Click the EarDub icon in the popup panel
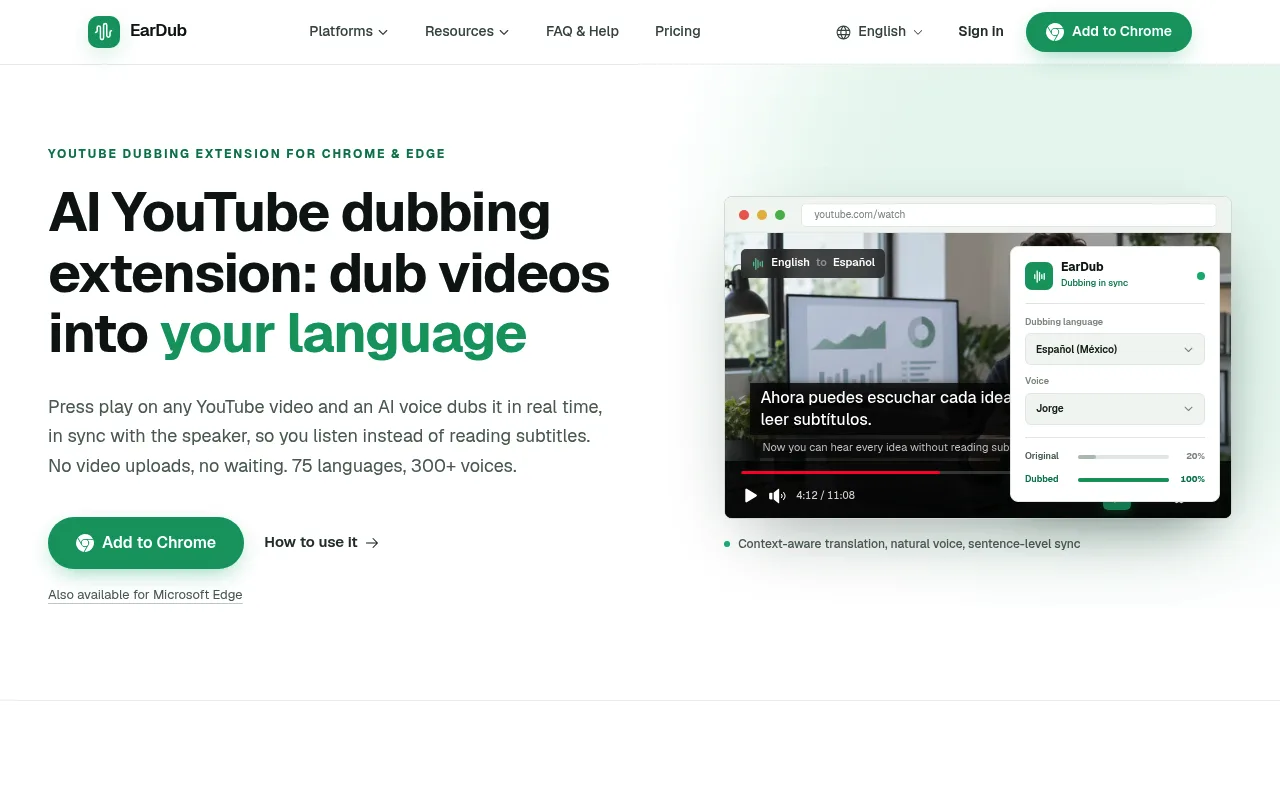Viewport: 1280px width, 800px height. [x=1039, y=276]
